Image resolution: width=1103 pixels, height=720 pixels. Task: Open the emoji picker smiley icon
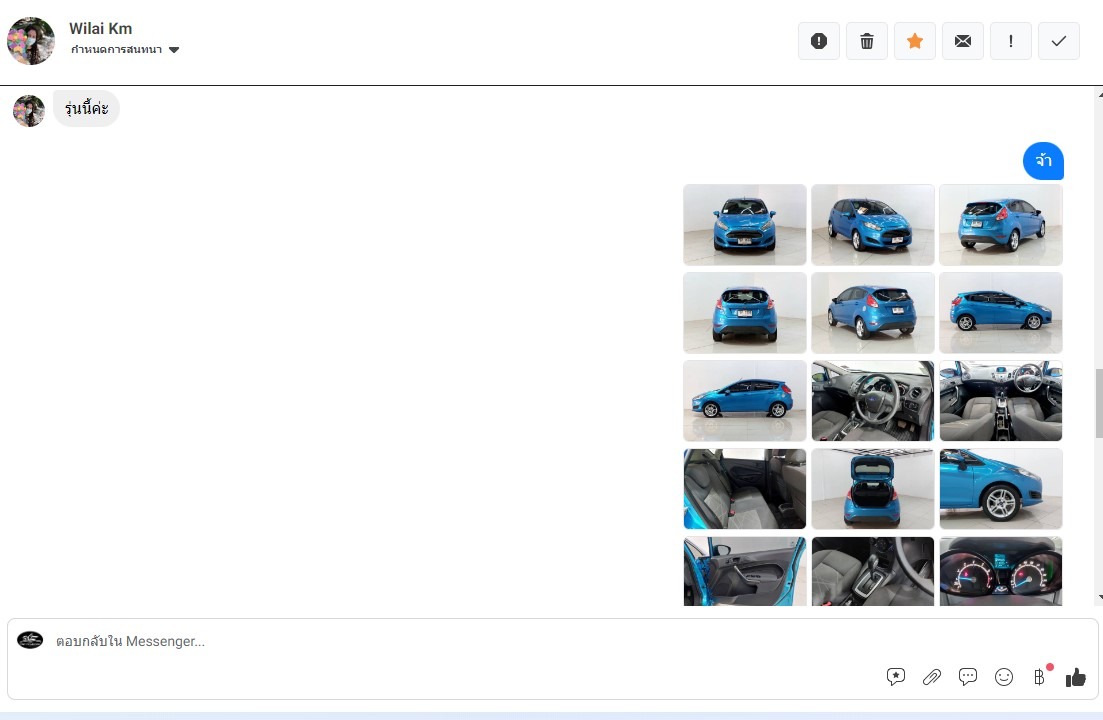tap(1004, 677)
